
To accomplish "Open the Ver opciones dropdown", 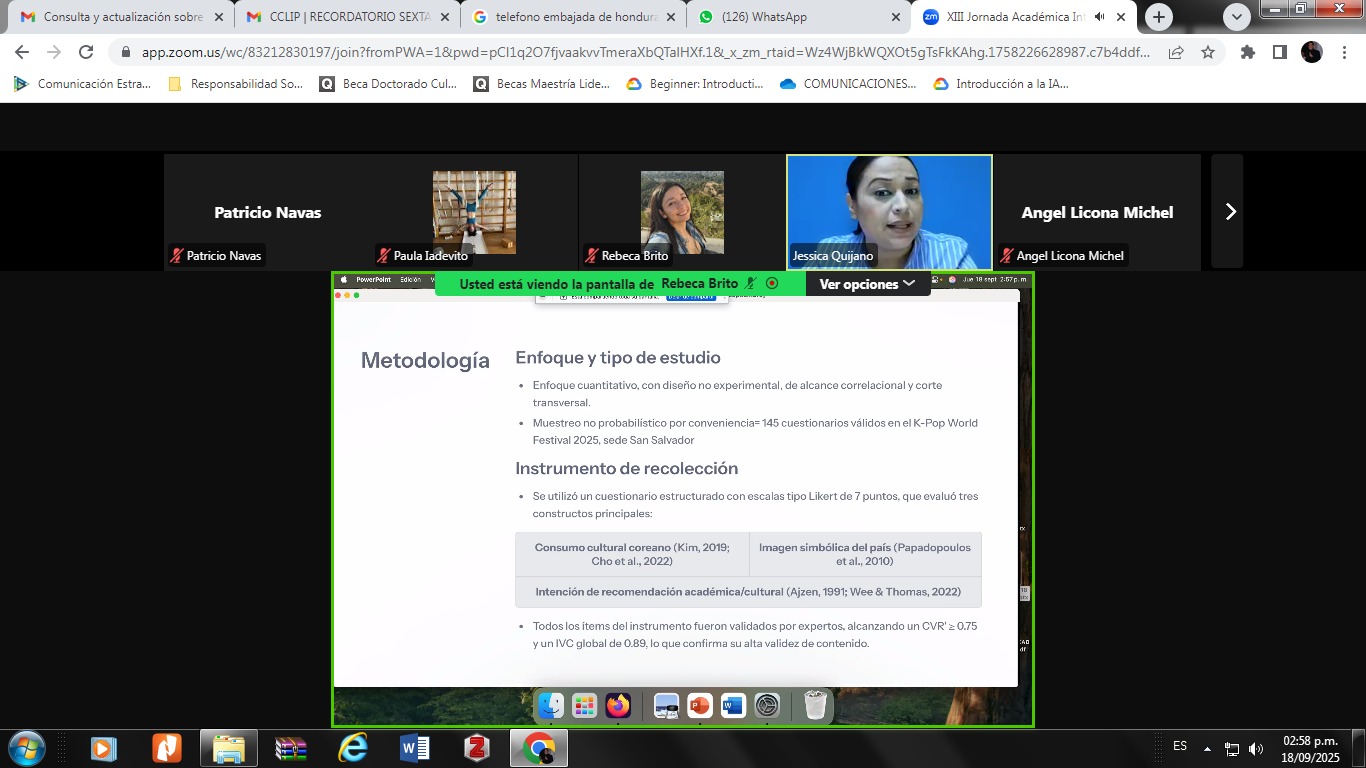I will point(866,284).
